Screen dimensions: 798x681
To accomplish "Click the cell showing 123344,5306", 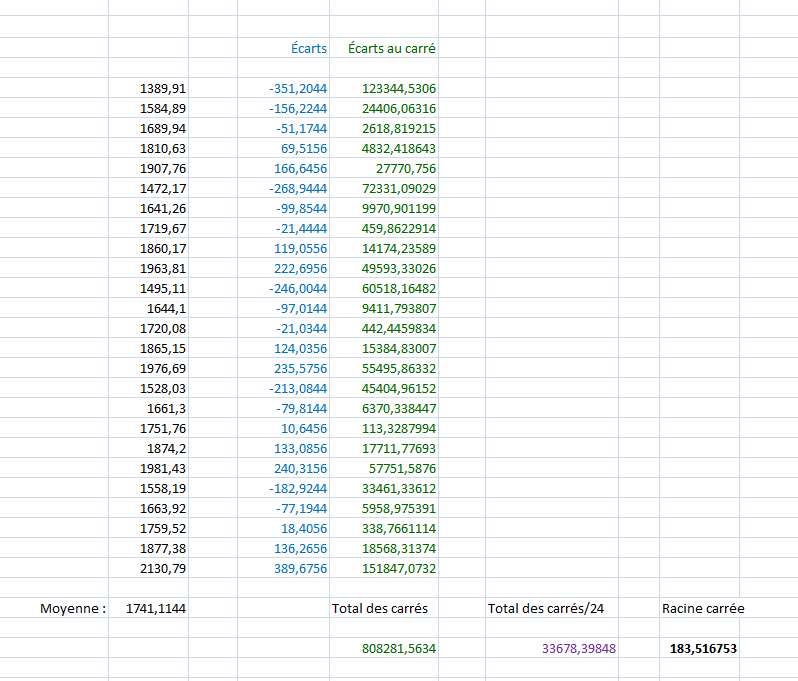I will (x=398, y=88).
